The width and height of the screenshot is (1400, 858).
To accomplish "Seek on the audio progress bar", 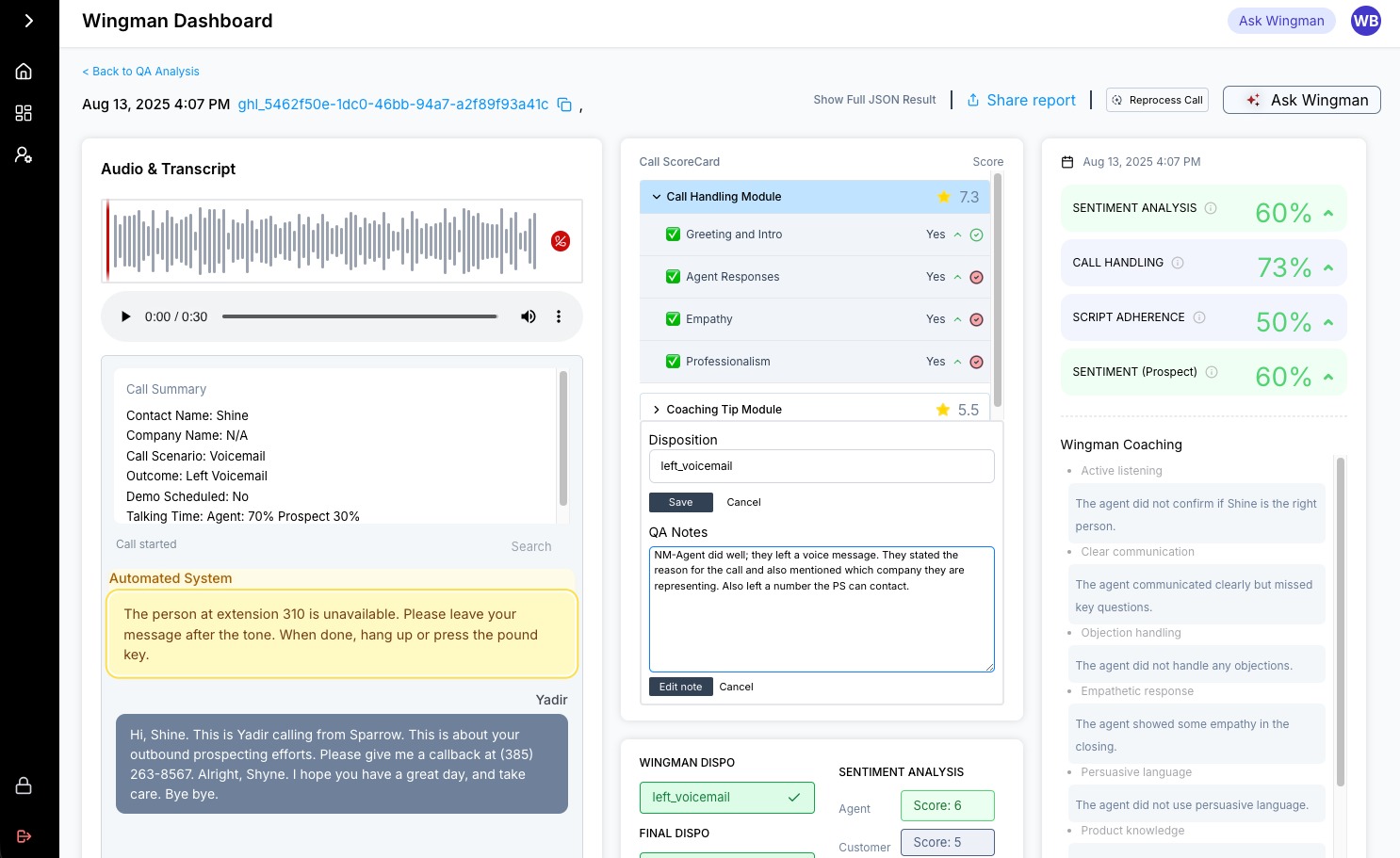I will (360, 316).
